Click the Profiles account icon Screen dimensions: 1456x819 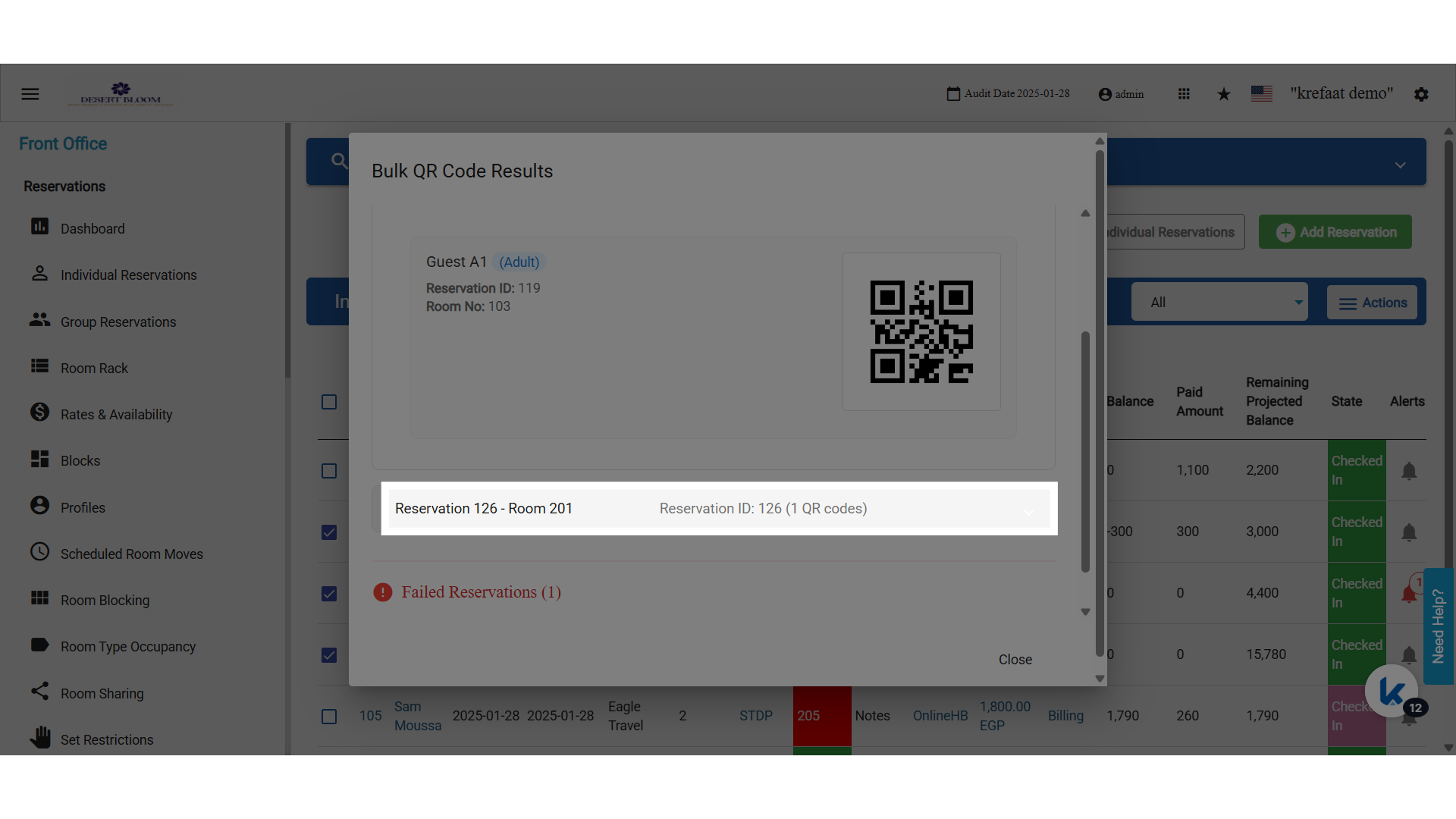[x=39, y=505]
